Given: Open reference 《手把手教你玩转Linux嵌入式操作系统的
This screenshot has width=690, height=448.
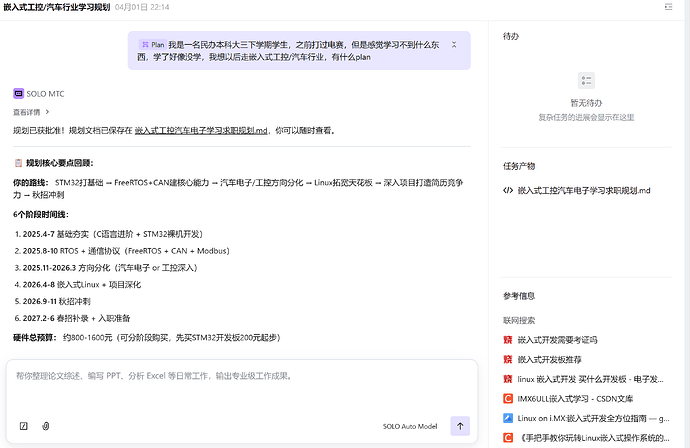Looking at the screenshot, I should tap(593, 438).
